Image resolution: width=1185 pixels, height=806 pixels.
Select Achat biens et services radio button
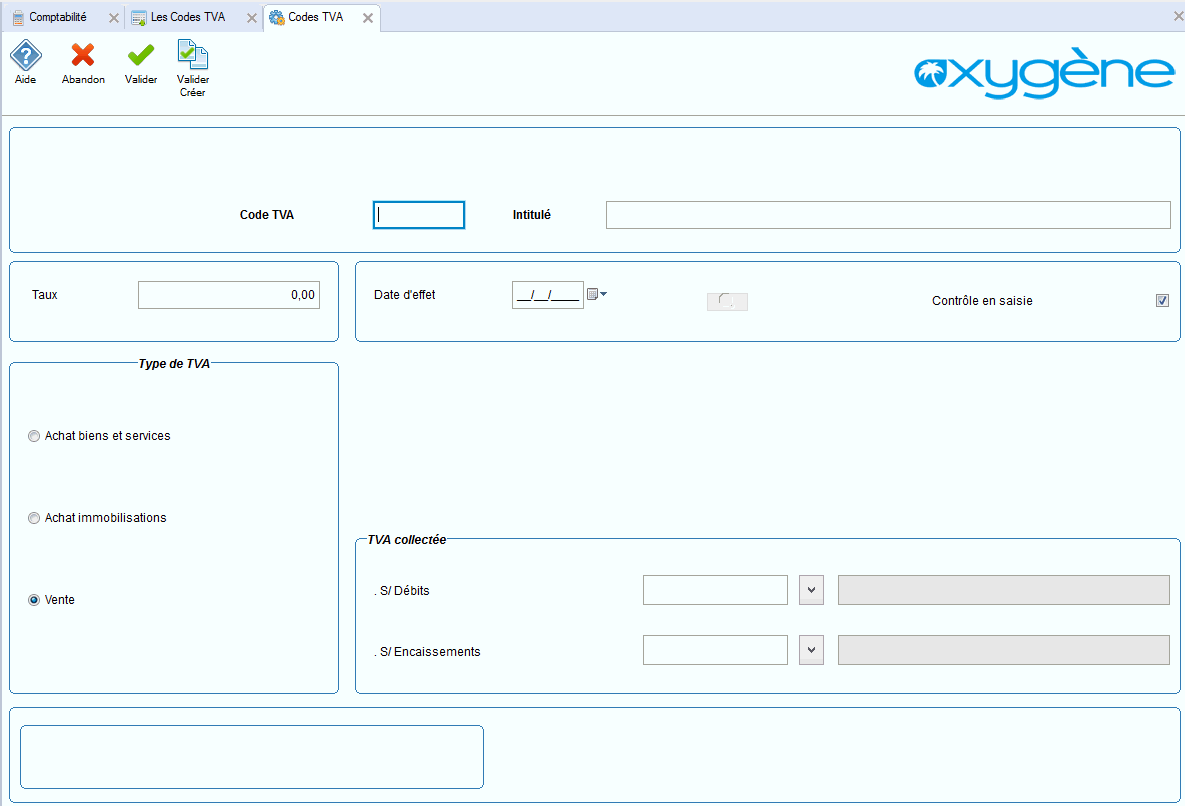pos(35,436)
